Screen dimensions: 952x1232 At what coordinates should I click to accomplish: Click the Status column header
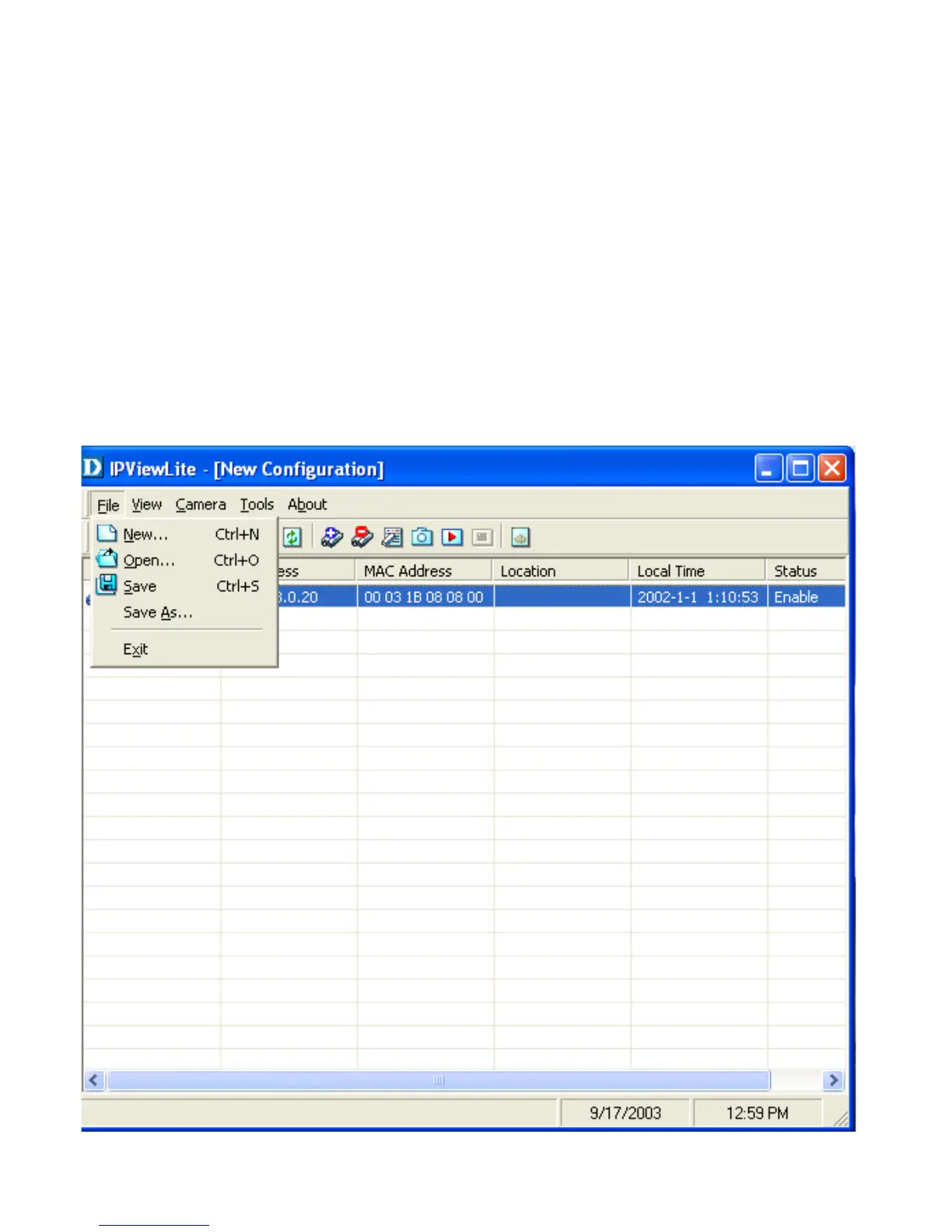point(807,571)
